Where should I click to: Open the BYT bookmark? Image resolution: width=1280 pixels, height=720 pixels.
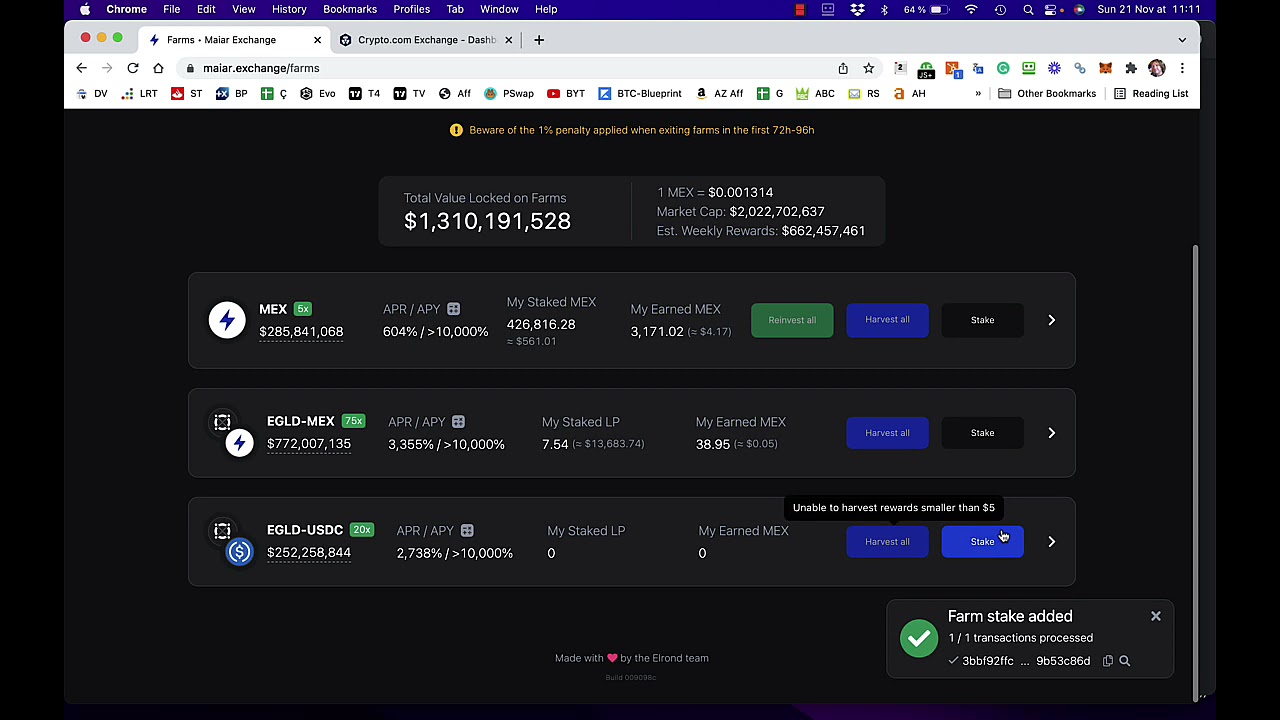[x=565, y=94]
